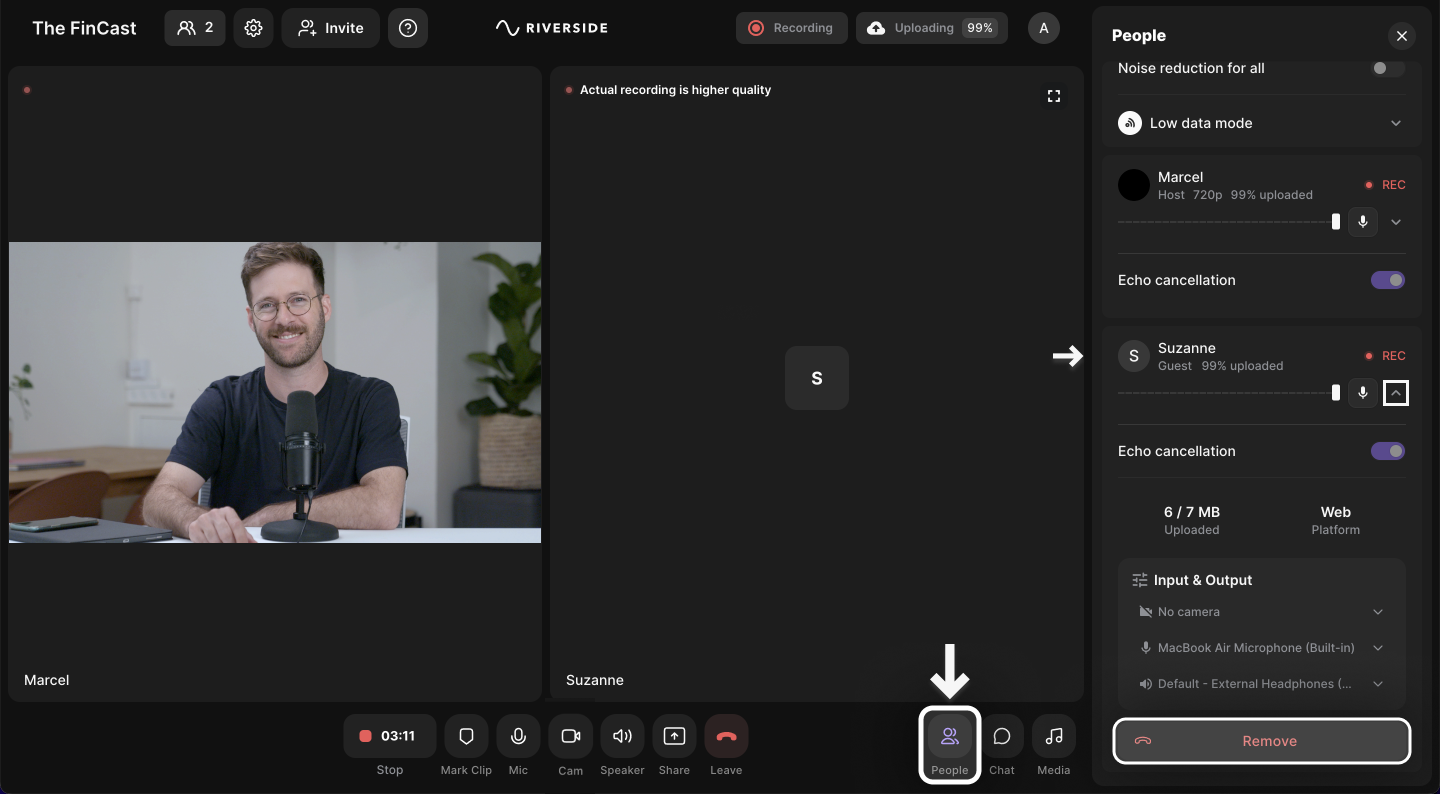The height and width of the screenshot is (794, 1440).
Task: Click the Riverside logo
Action: pos(551,28)
